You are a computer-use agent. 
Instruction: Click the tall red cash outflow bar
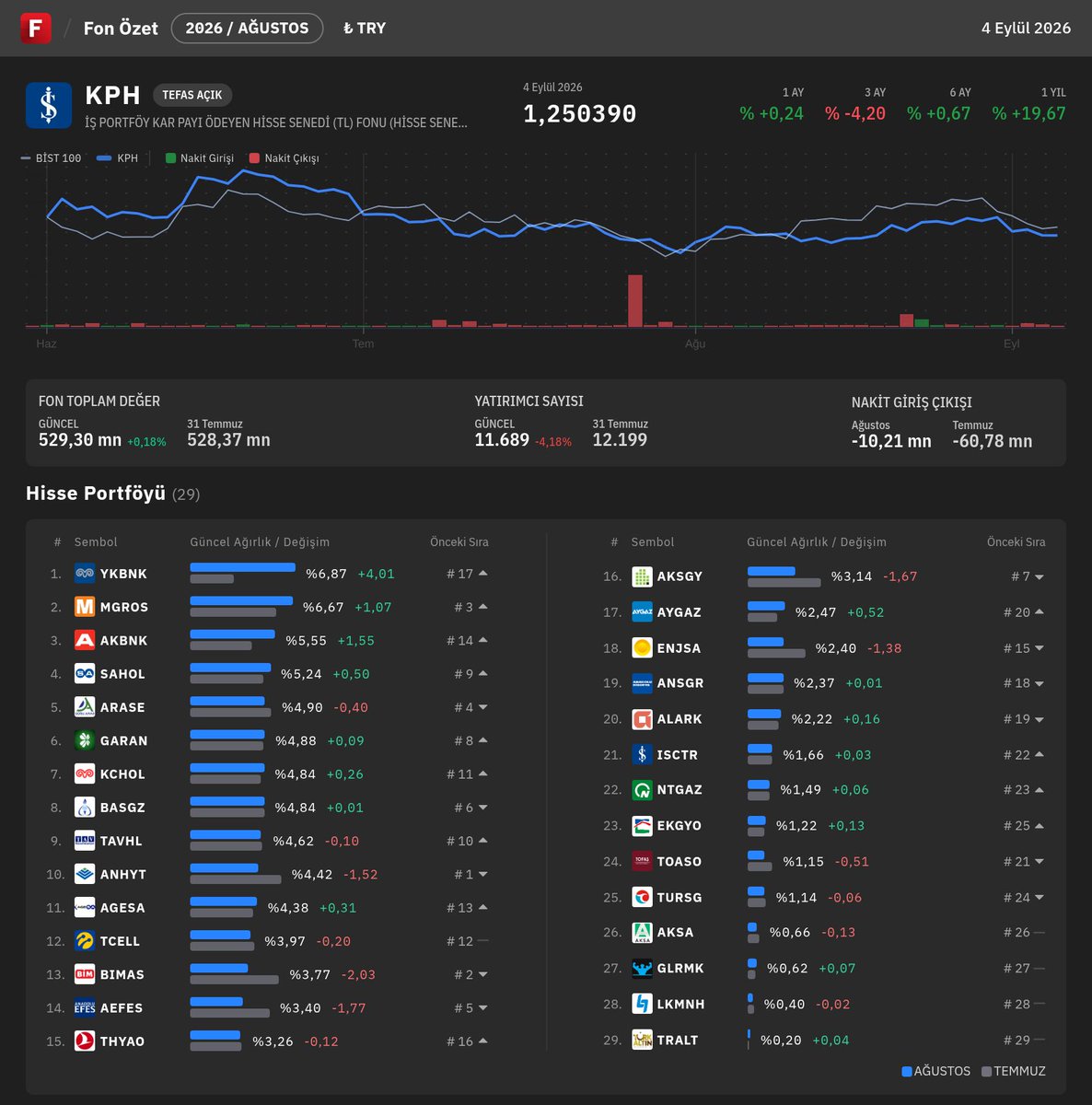(x=635, y=300)
